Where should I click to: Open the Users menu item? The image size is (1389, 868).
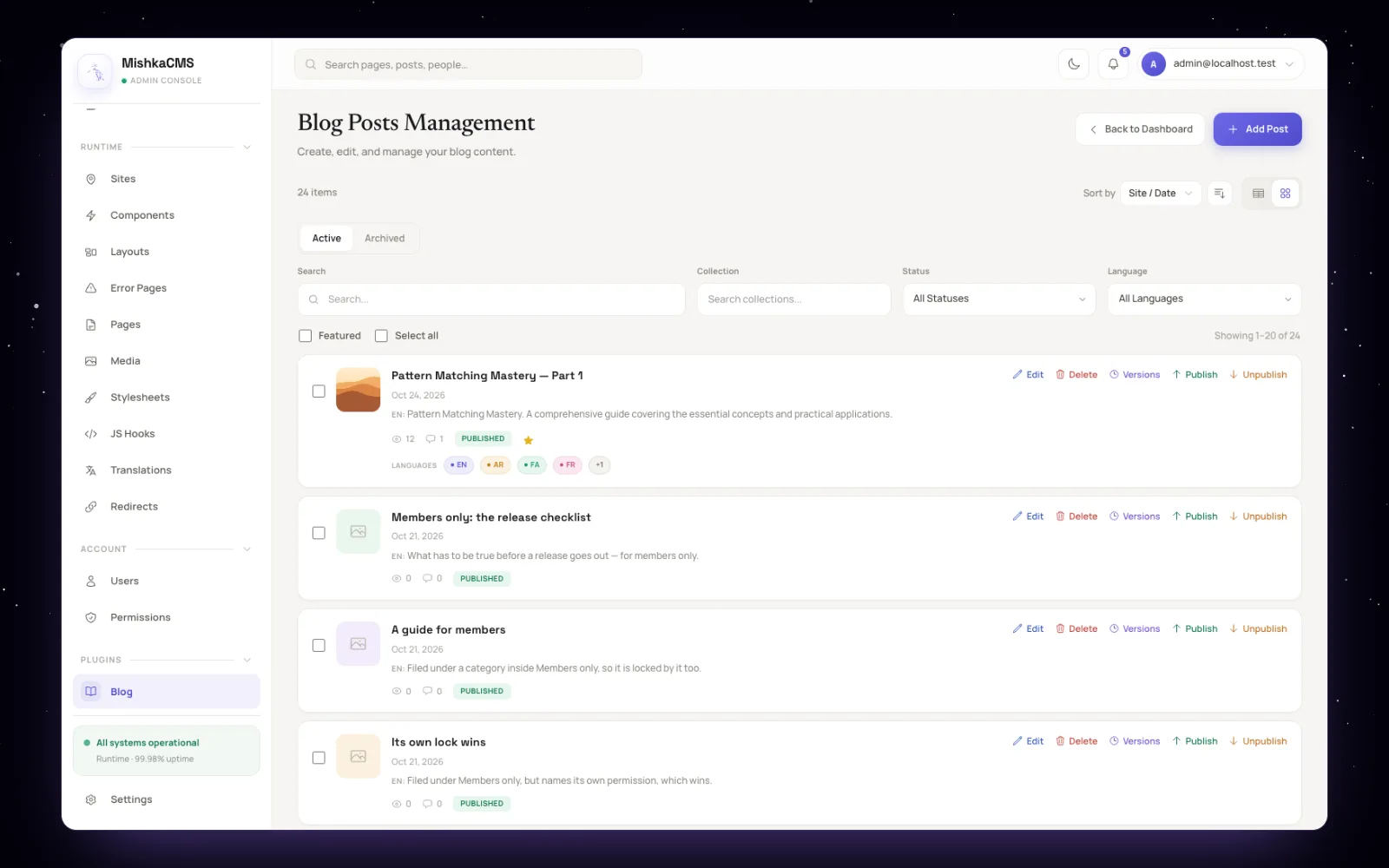(166, 582)
